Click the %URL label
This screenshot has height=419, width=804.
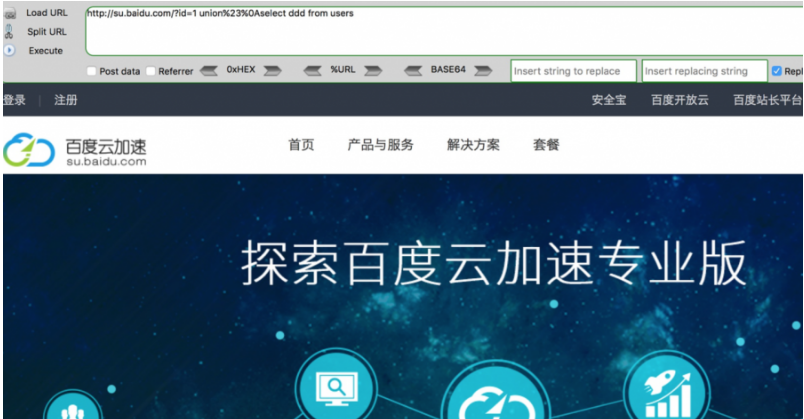[343, 69]
